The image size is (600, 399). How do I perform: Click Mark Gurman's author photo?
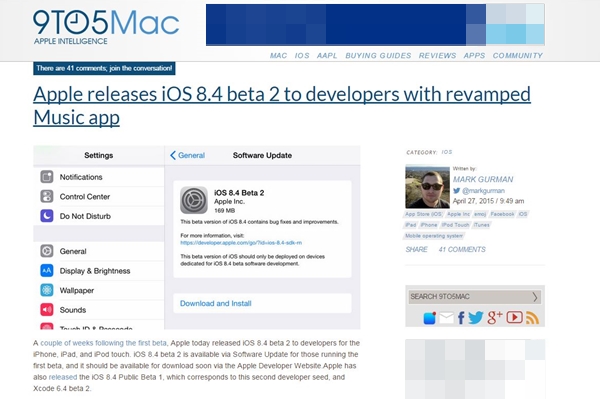[x=427, y=187]
